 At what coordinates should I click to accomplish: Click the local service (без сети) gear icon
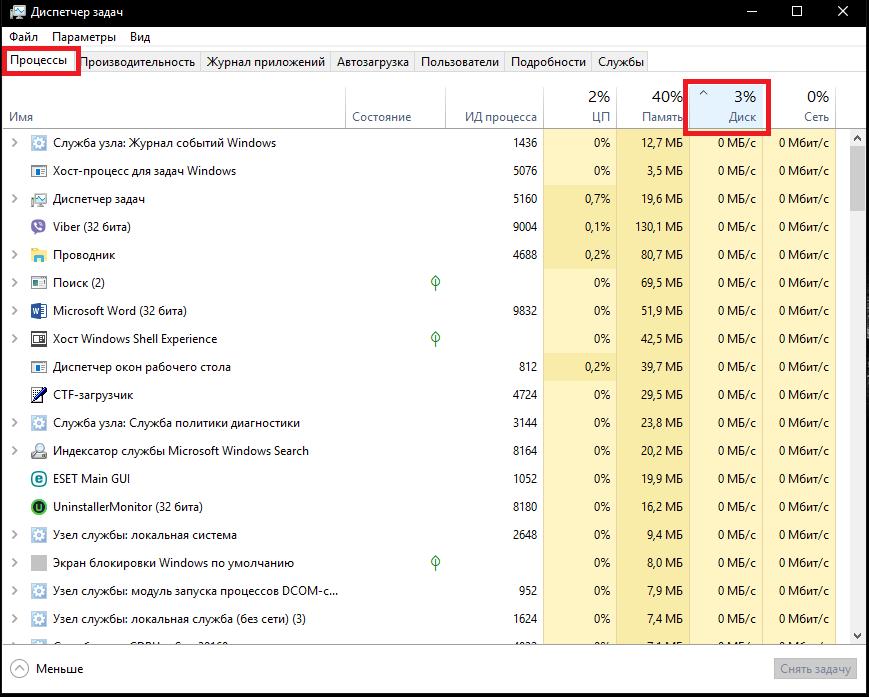(x=38, y=619)
